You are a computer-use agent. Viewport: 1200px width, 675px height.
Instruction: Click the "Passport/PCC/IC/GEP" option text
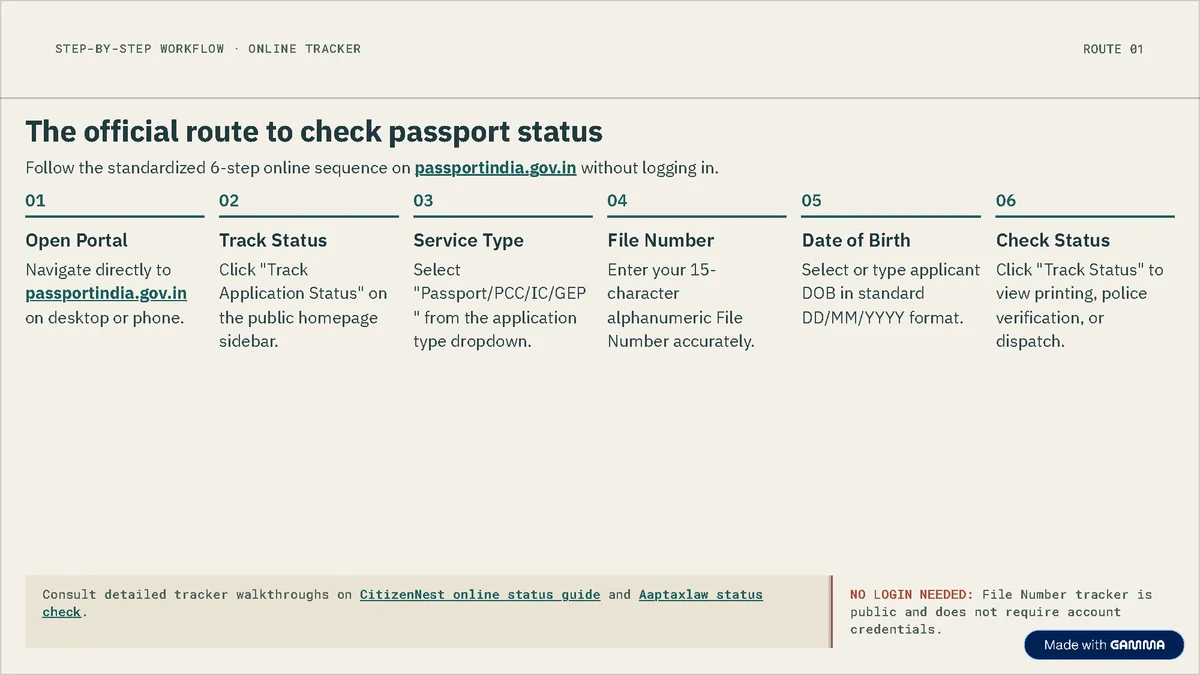500,293
